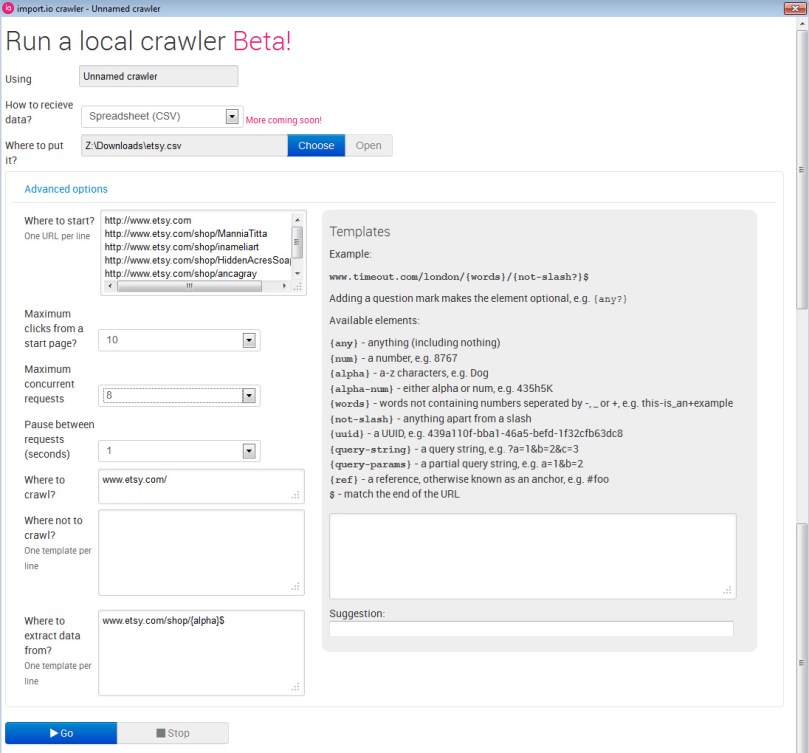Click the horizontal scrollbar under the URL list
The height and width of the screenshot is (753, 809).
click(190, 284)
